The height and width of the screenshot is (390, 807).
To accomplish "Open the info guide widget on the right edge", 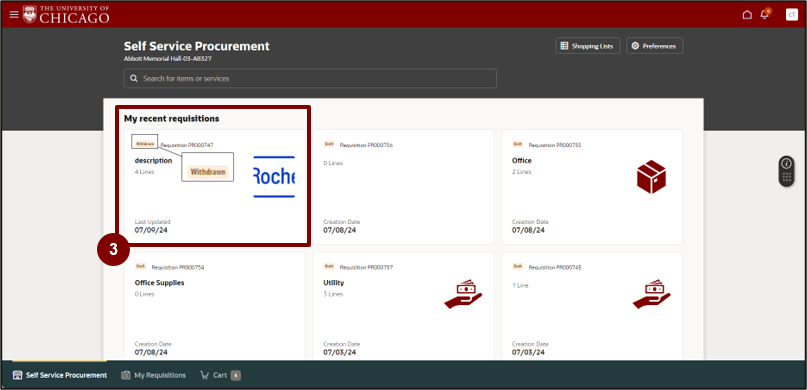I will tap(786, 171).
